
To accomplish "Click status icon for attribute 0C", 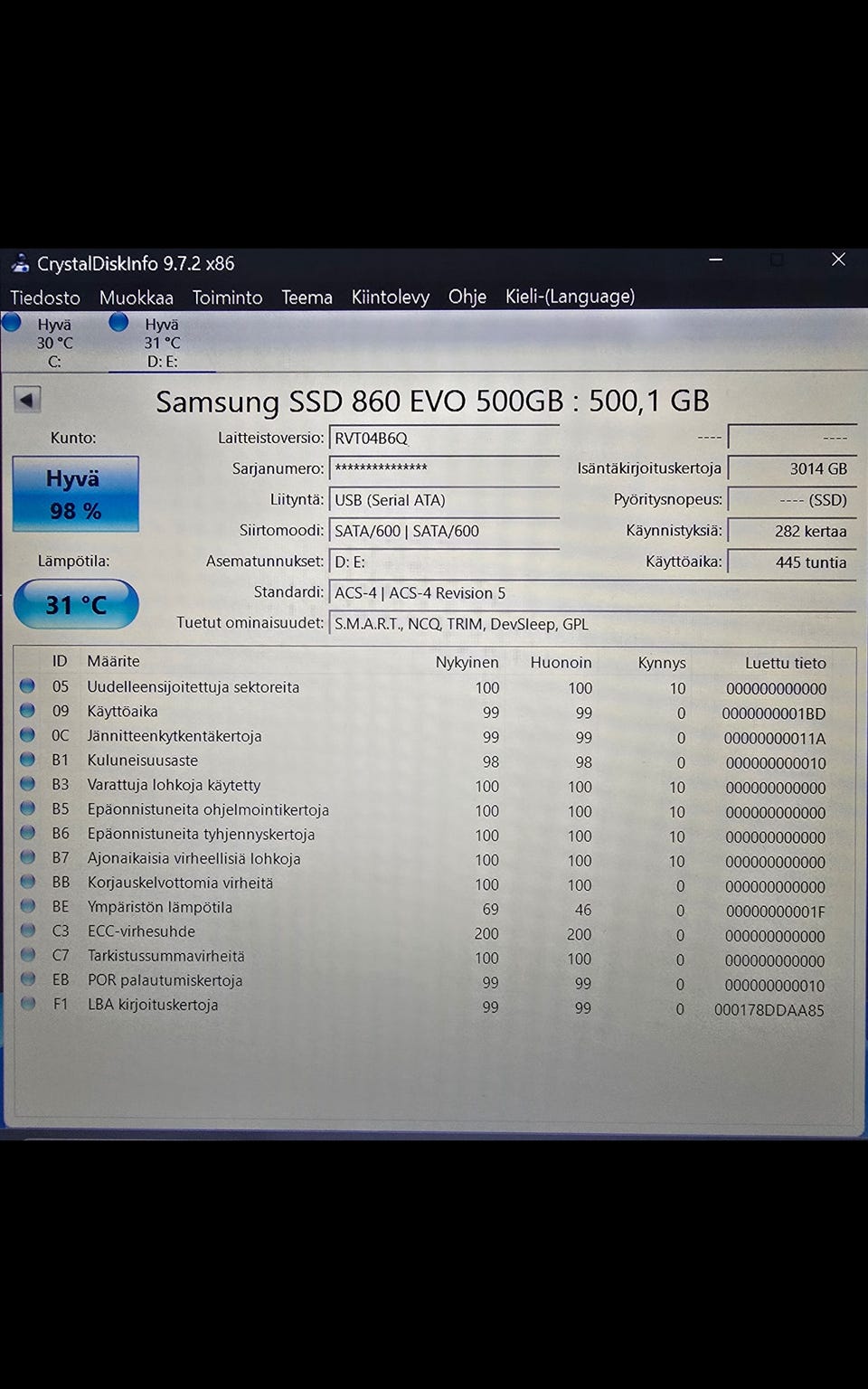I will tap(28, 735).
